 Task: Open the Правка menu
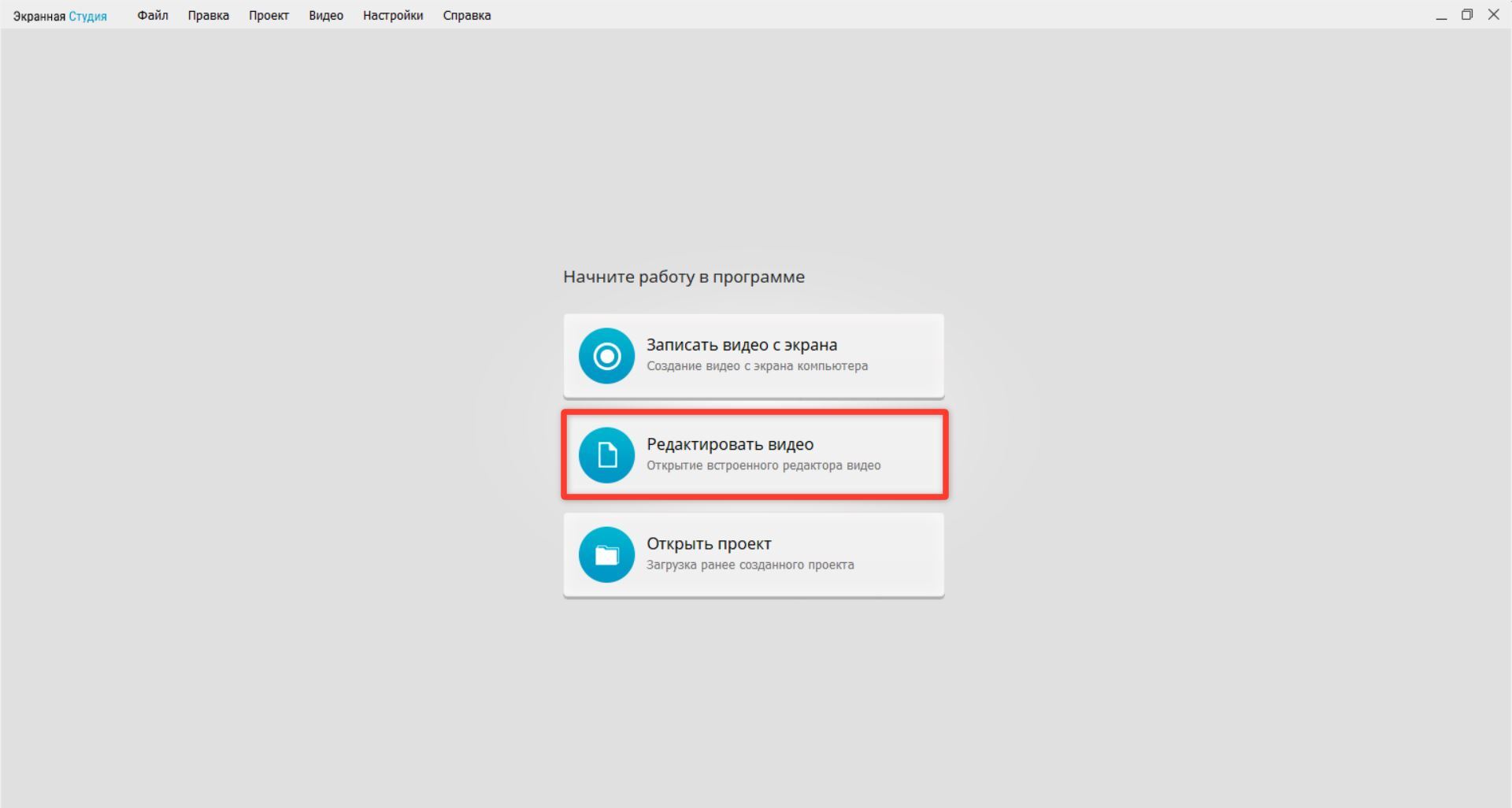pos(208,16)
